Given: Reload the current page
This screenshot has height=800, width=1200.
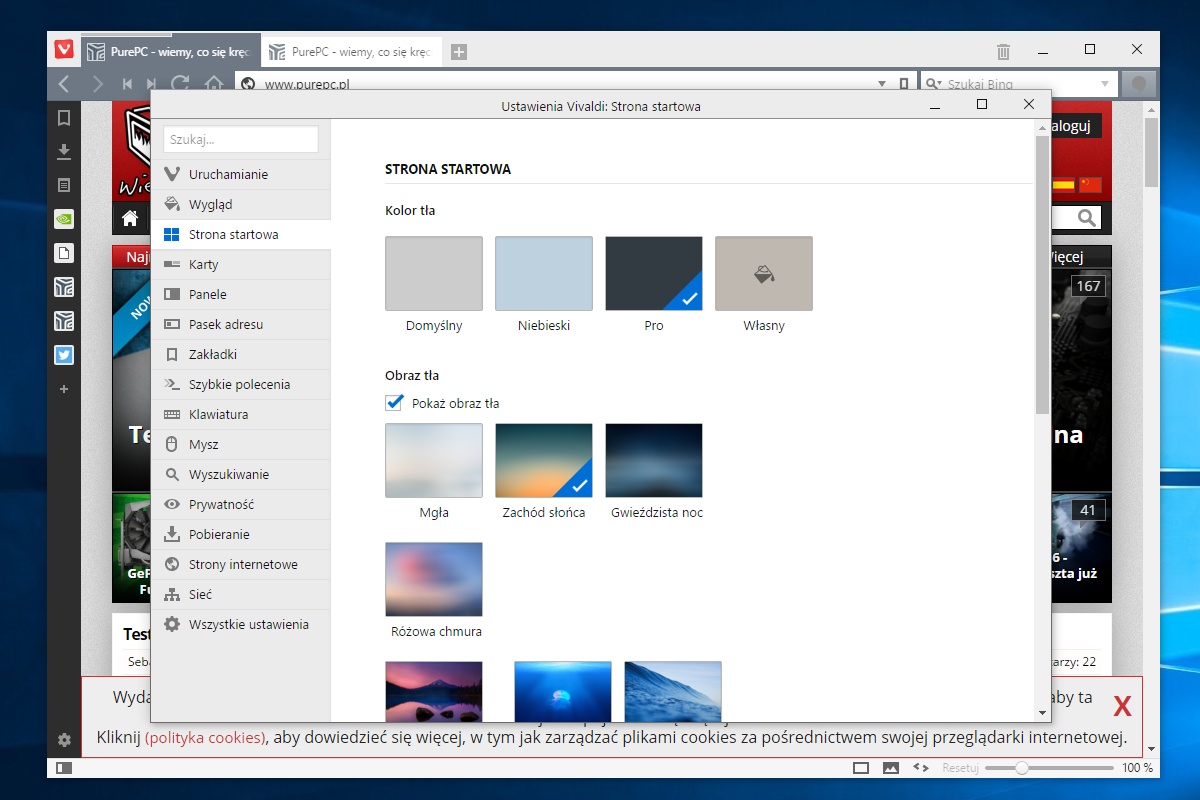Looking at the screenshot, I should (180, 84).
